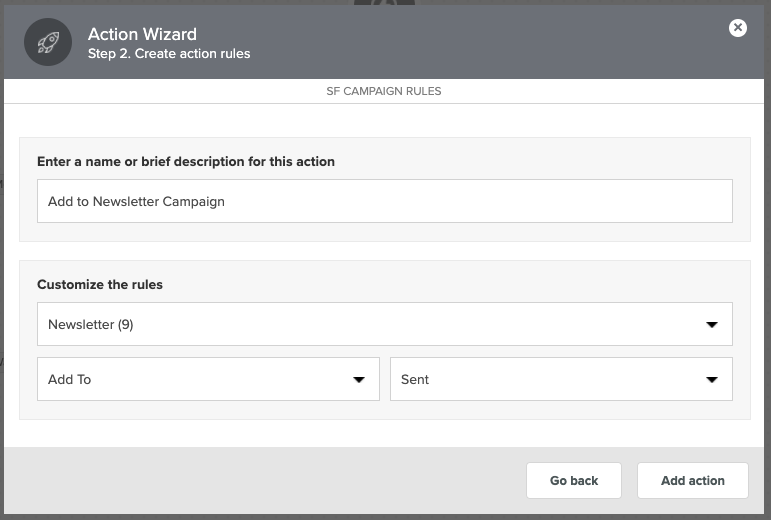This screenshot has height=520, width=771.
Task: Click the 'Step 2. Create action rules' subtitle
Action: click(169, 54)
